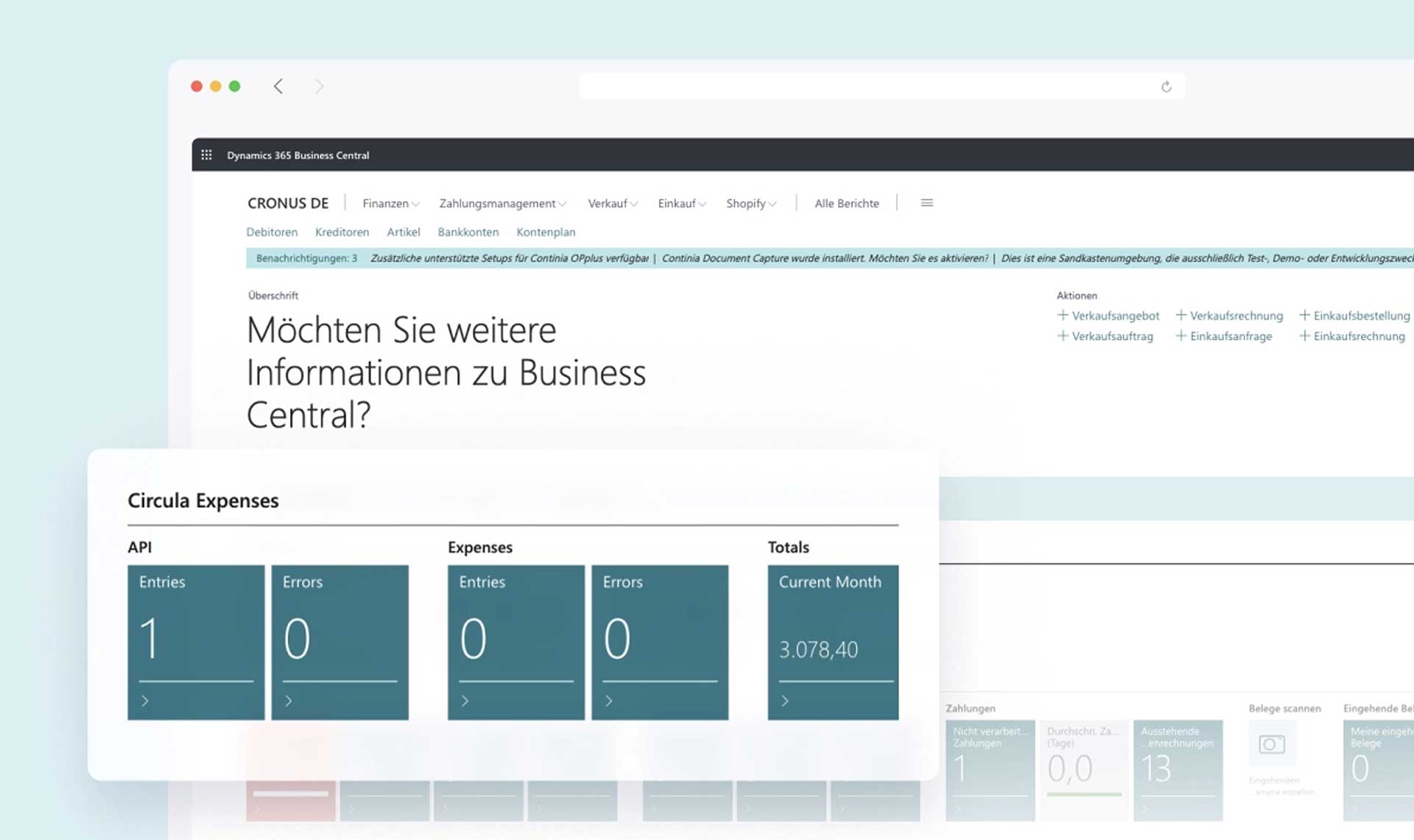This screenshot has width=1414, height=840.
Task: Click the plus icon for Einkaufsrechnung
Action: coord(1304,336)
